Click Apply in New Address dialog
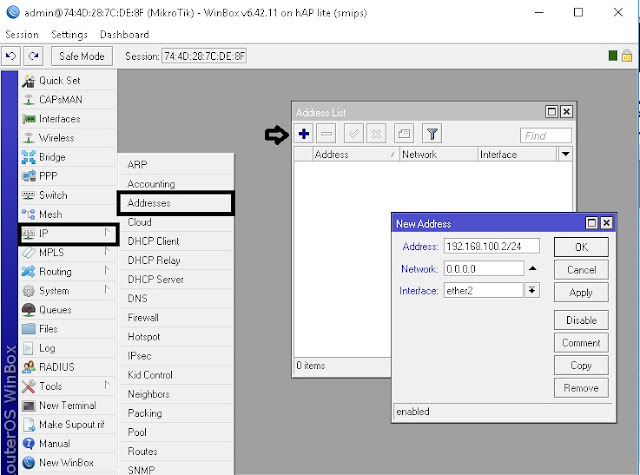 coord(581,292)
